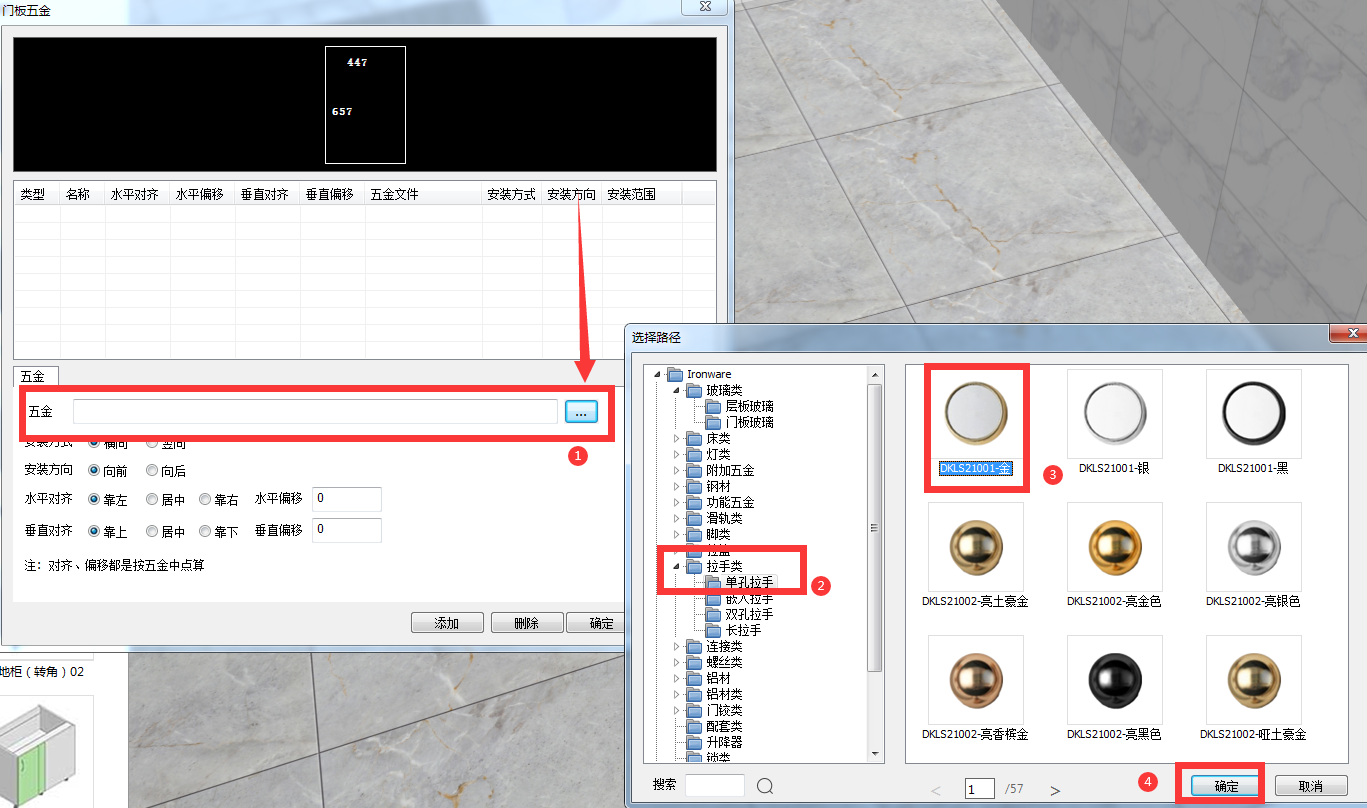The image size is (1367, 808).
Task: Click 取消 in 选择路径 dialog
Action: pos(1310,786)
